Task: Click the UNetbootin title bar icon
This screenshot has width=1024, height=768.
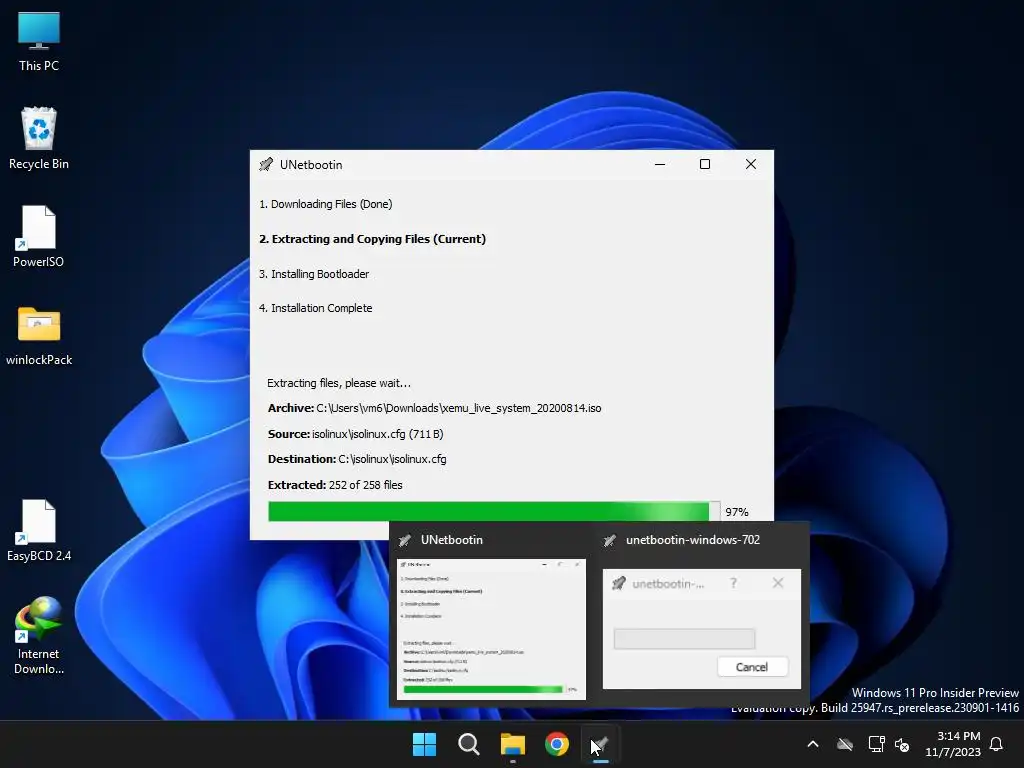Action: 266,165
